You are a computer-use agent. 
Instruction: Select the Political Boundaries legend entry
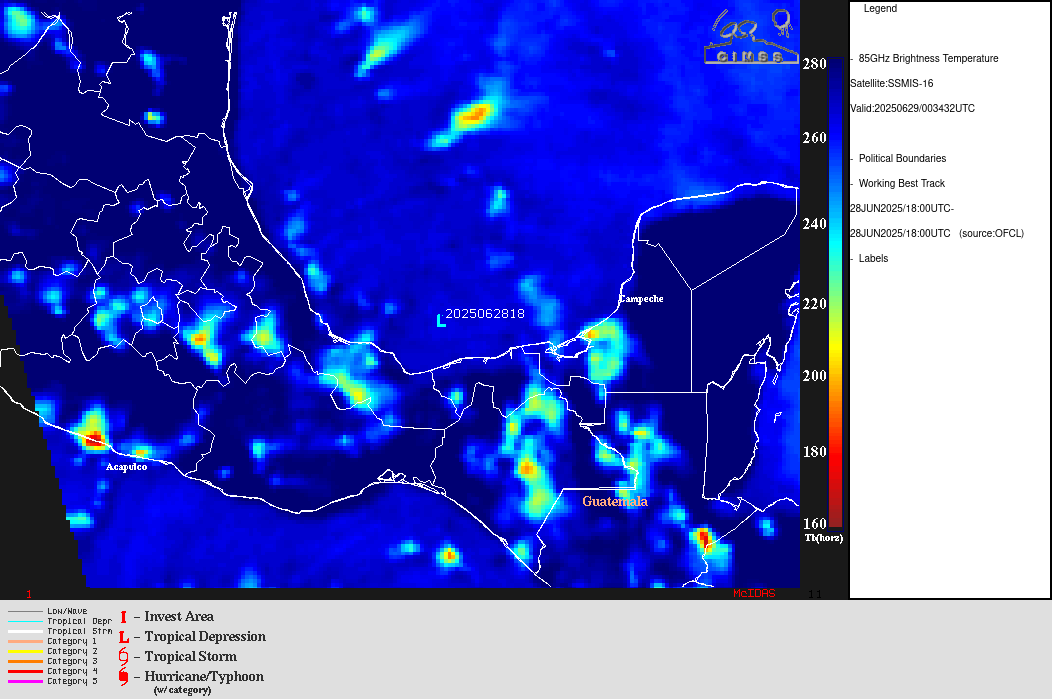902,159
